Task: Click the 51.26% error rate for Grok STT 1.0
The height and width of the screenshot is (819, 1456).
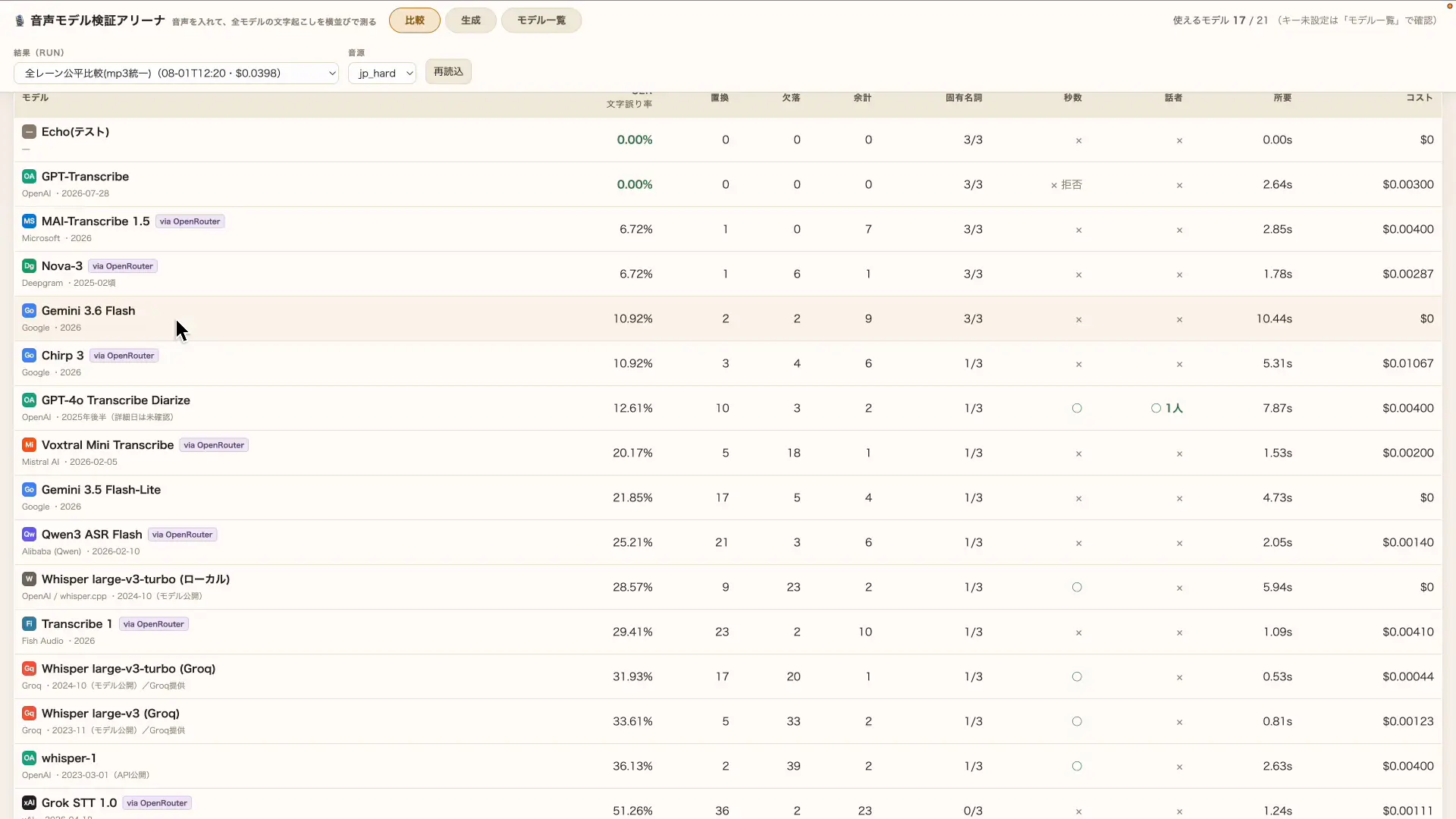Action: click(x=632, y=811)
